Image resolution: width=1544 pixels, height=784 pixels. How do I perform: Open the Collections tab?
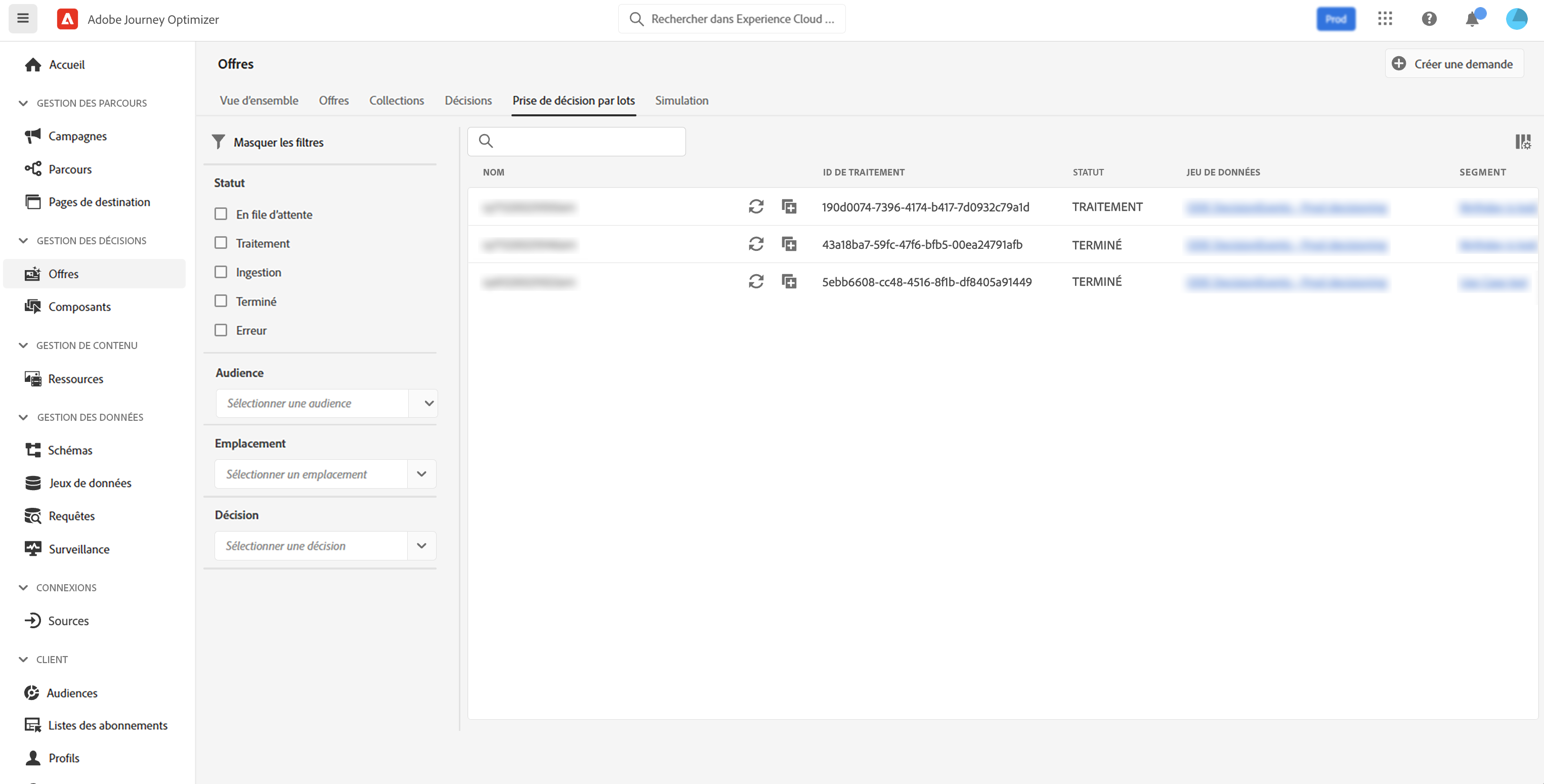[x=396, y=101]
